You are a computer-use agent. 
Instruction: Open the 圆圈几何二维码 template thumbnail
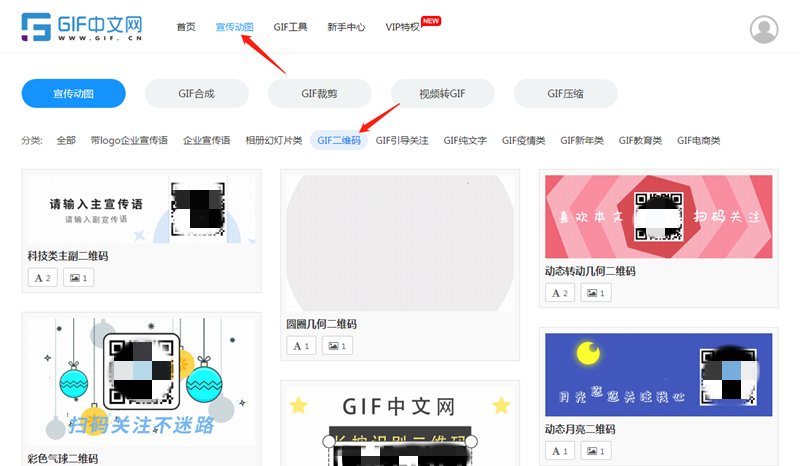click(400, 243)
